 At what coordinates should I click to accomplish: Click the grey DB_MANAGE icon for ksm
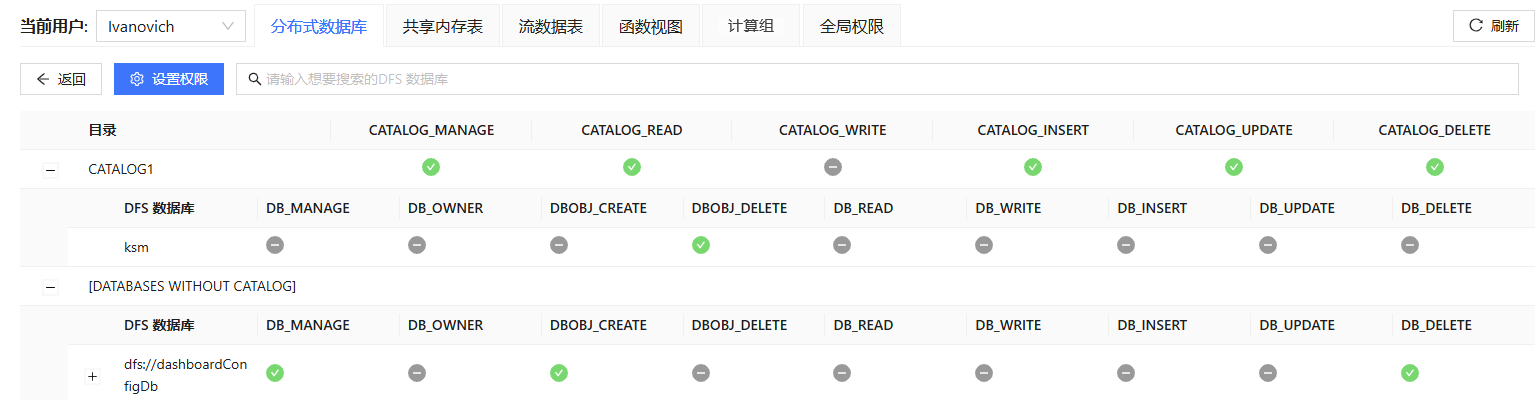coord(275,244)
